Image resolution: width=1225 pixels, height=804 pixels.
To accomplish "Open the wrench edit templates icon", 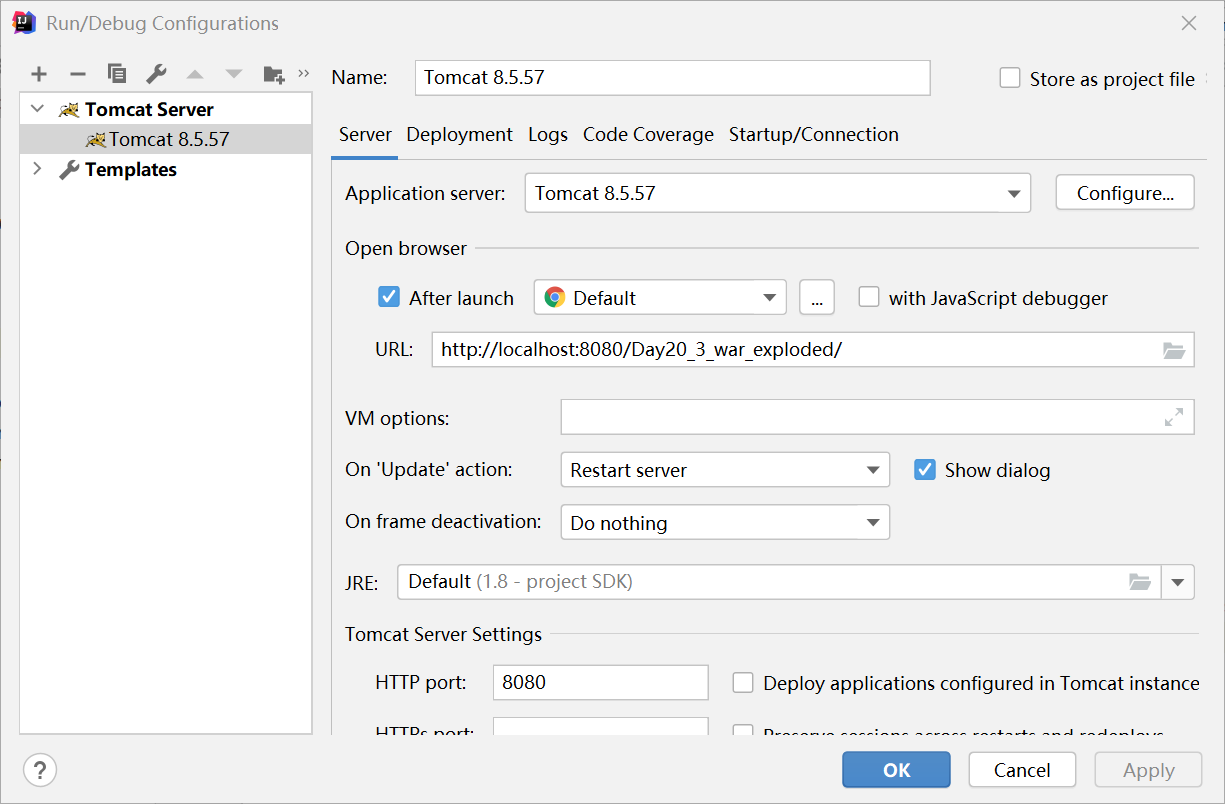I will point(156,74).
